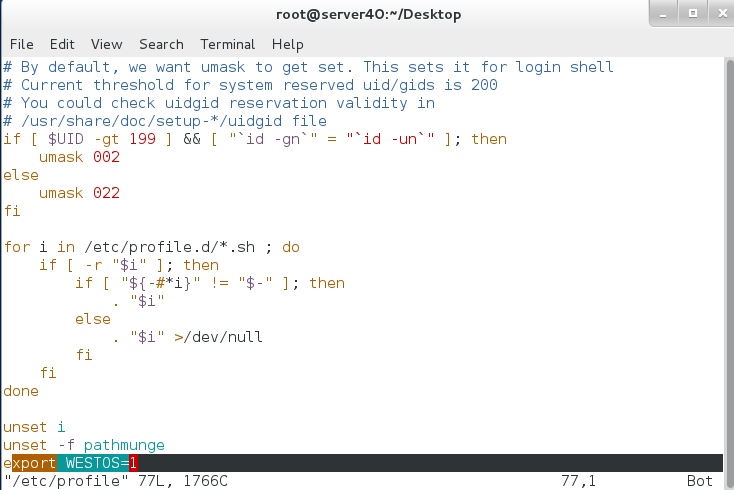
Task: Click the standalone 'else' after umask 002
Action: [21, 175]
